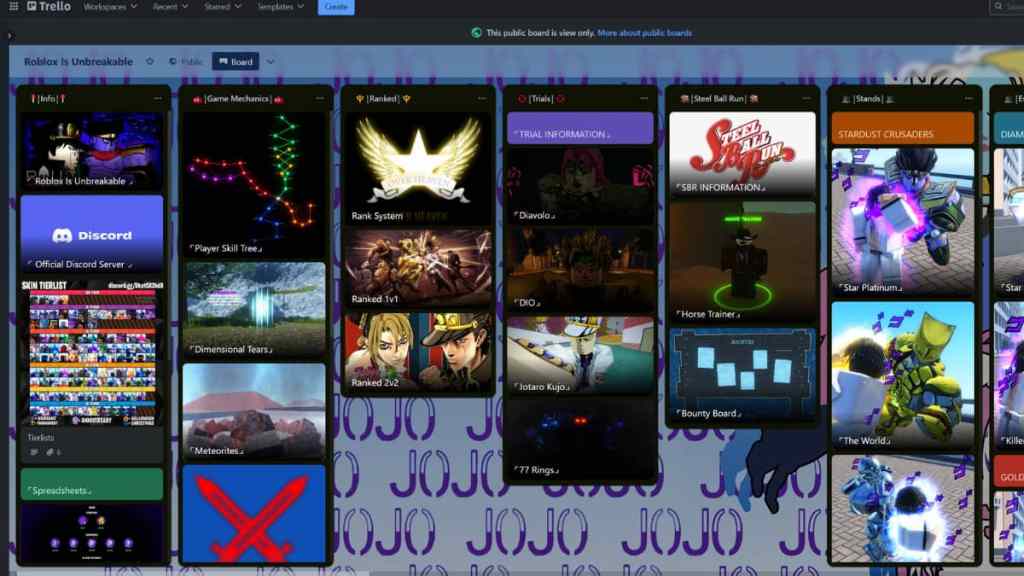Open the Trello apps switcher grid

[x=14, y=7]
